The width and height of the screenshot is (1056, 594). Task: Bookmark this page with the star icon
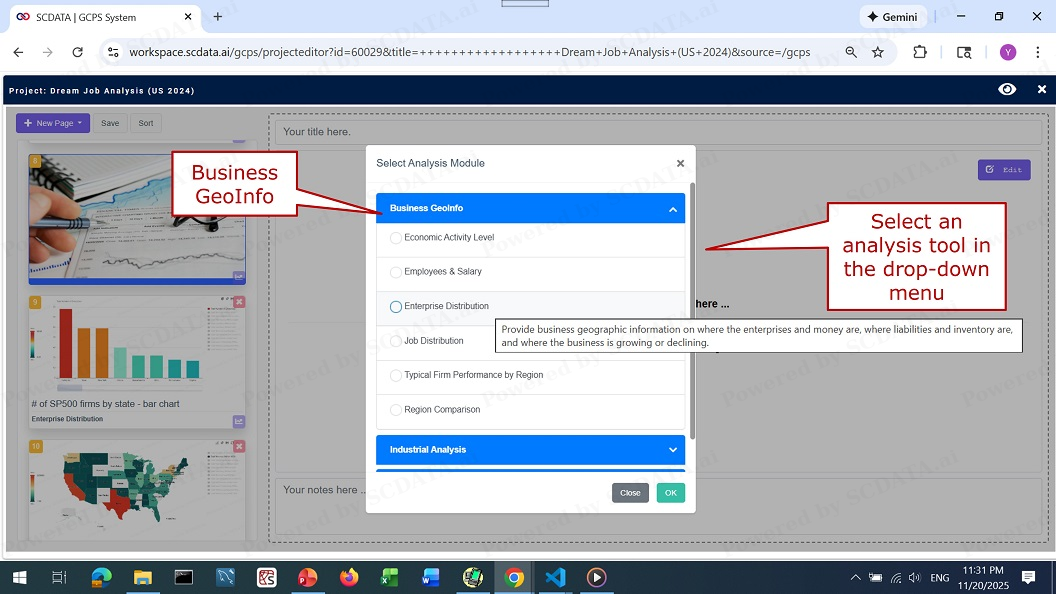coord(877,52)
